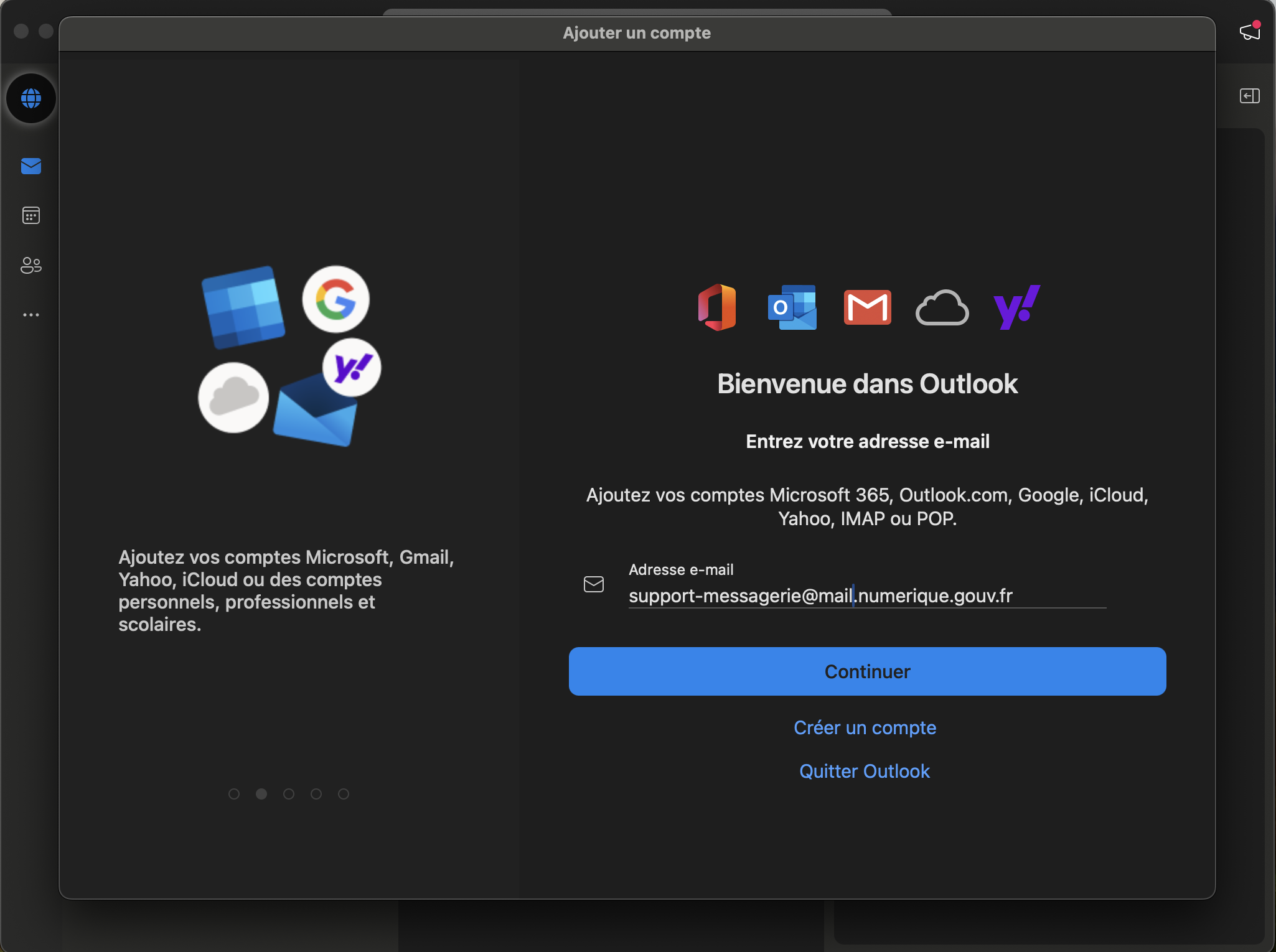Select the second carousel page dot
Viewport: 1276px width, 952px height.
(x=261, y=794)
